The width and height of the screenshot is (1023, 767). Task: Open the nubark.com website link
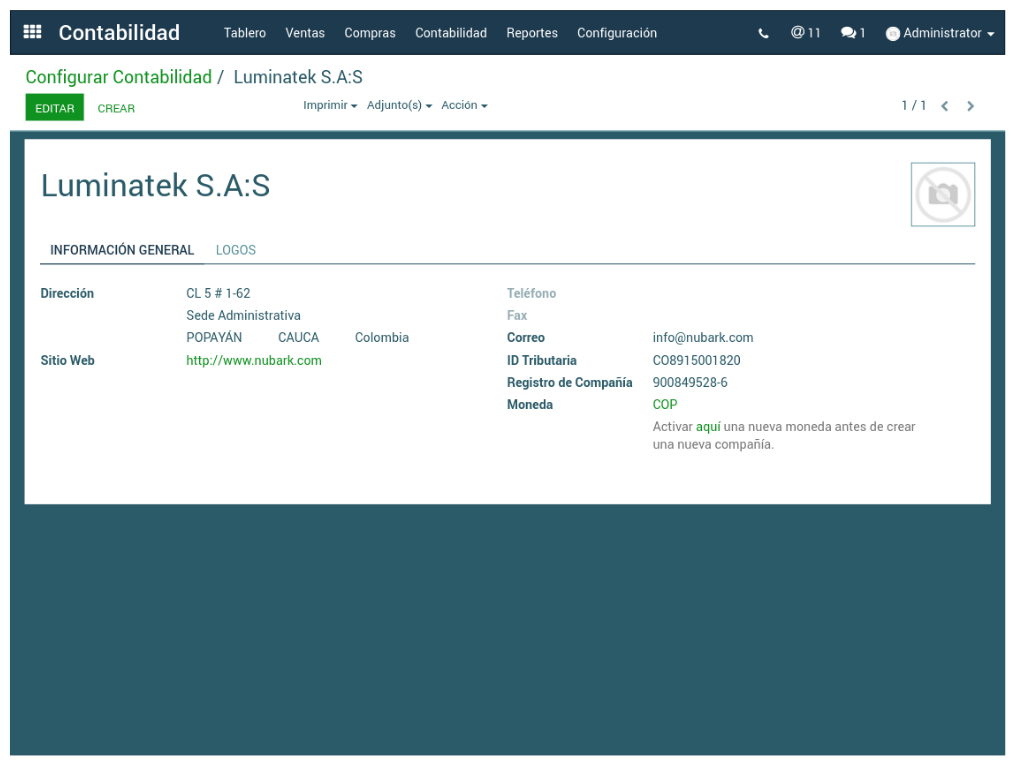click(x=254, y=360)
